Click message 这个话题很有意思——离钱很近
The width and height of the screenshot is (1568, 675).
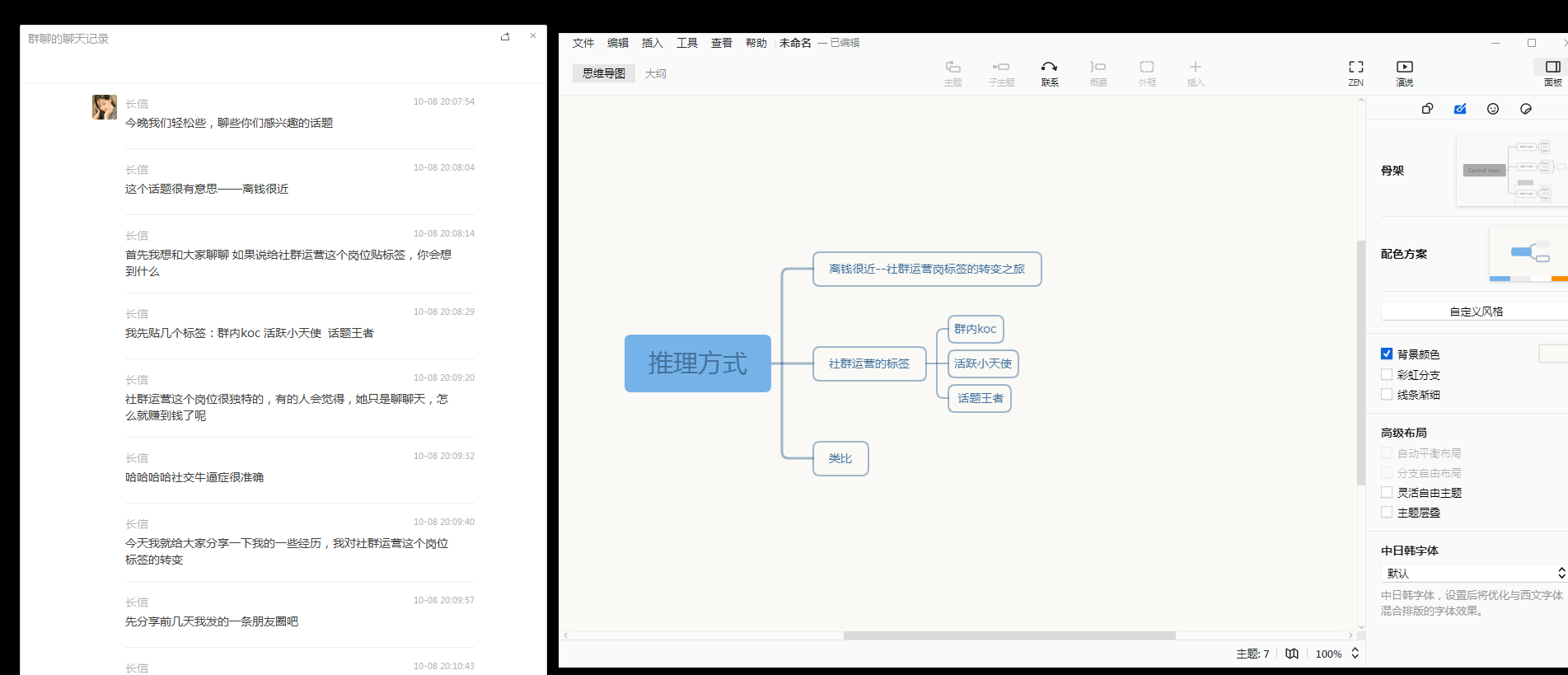[207, 189]
